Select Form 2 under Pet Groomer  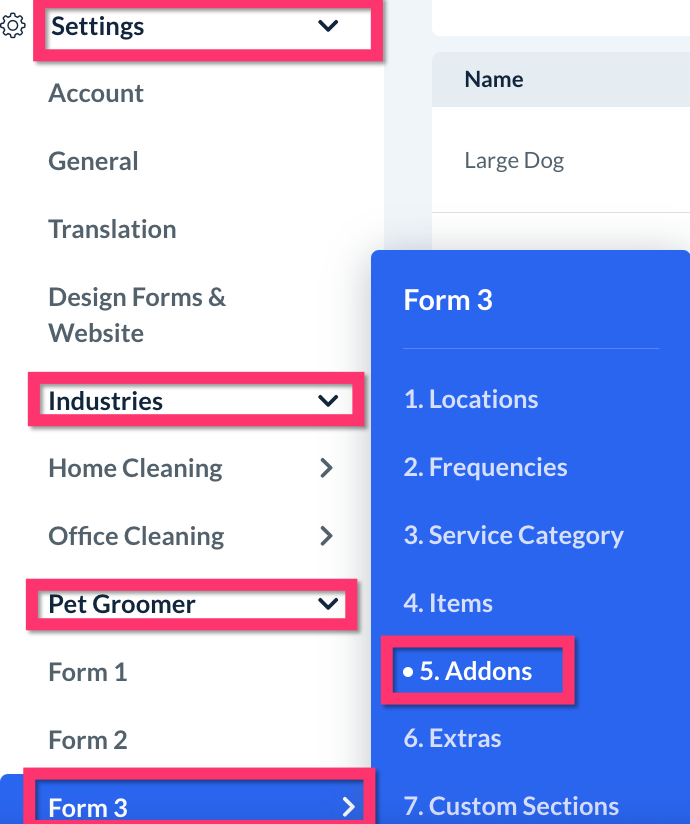[x=88, y=740]
